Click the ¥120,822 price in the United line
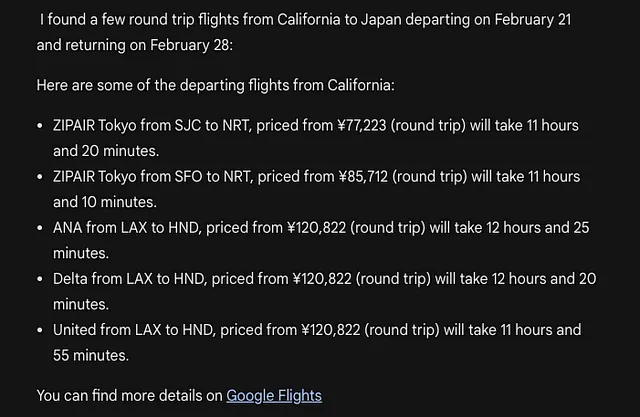 pos(331,330)
